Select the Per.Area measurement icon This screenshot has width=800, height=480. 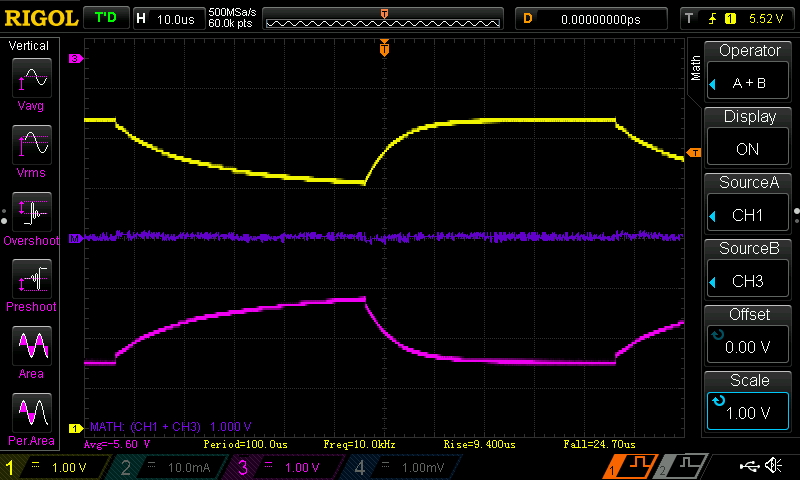coord(33,418)
